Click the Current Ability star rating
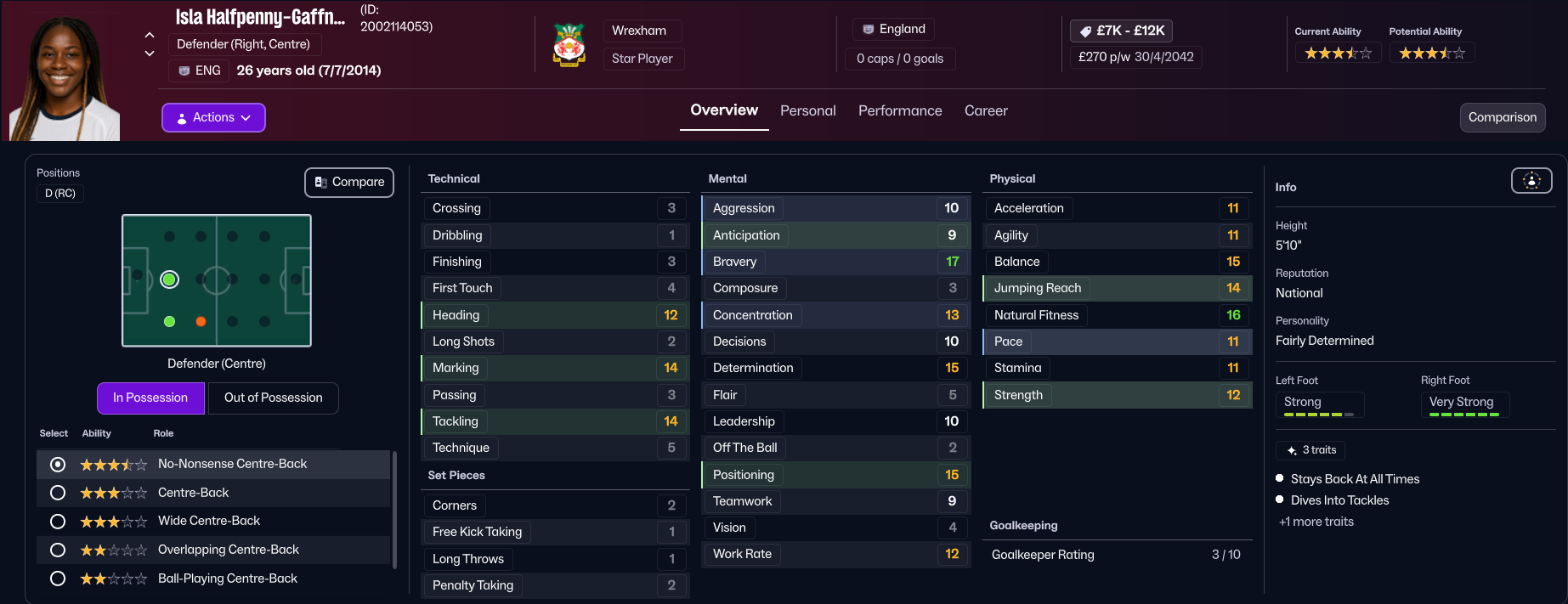This screenshot has width=1568, height=604. tap(1338, 54)
